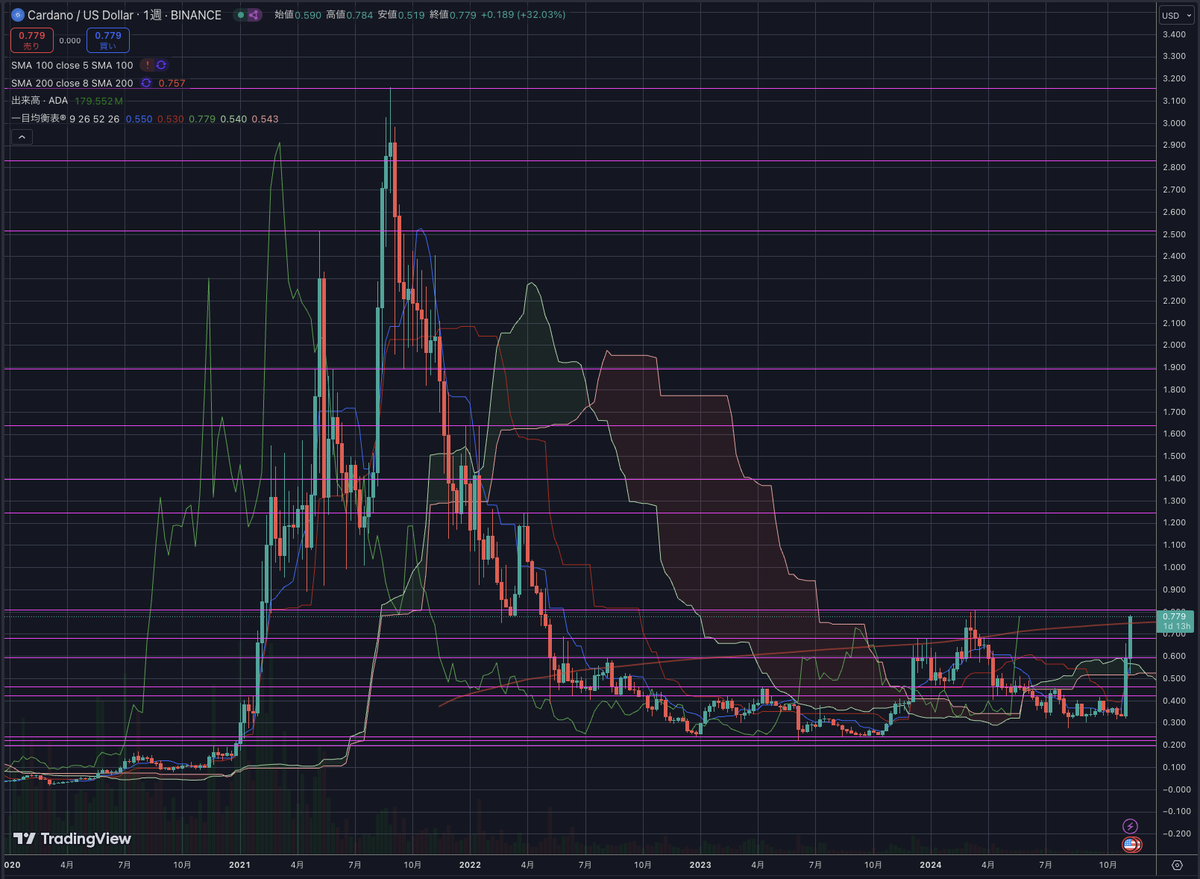Click the blue 0.550 Ichimoku value

pos(139,119)
